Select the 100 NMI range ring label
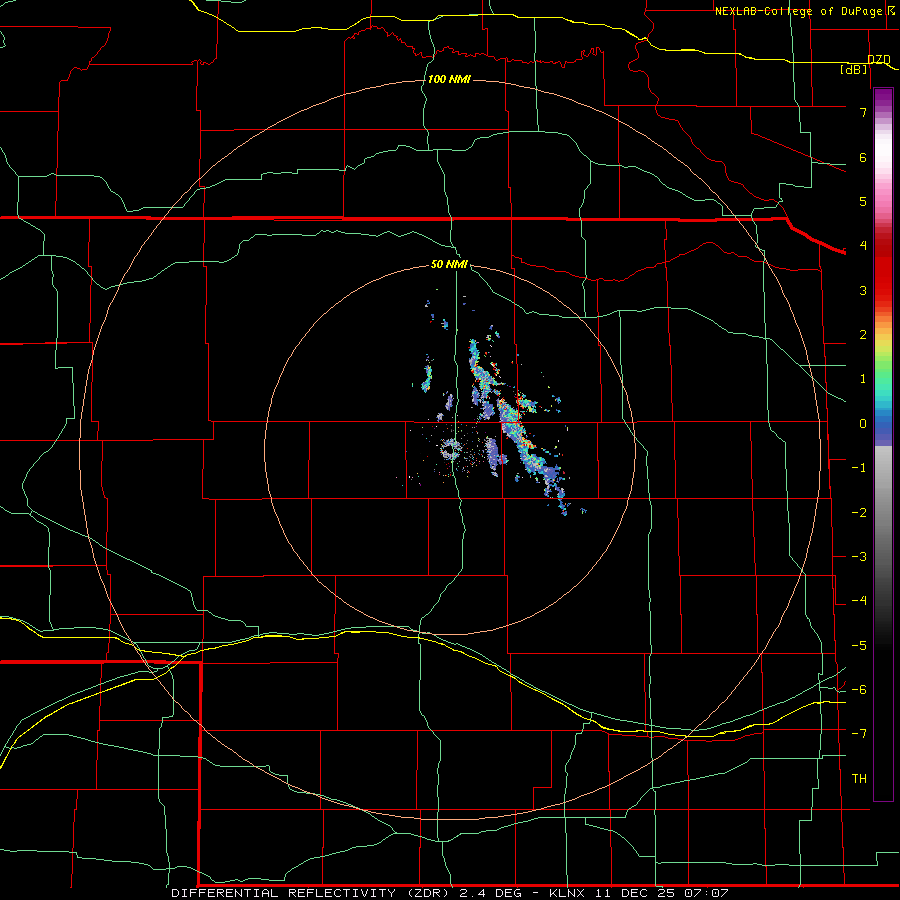 [x=449, y=79]
